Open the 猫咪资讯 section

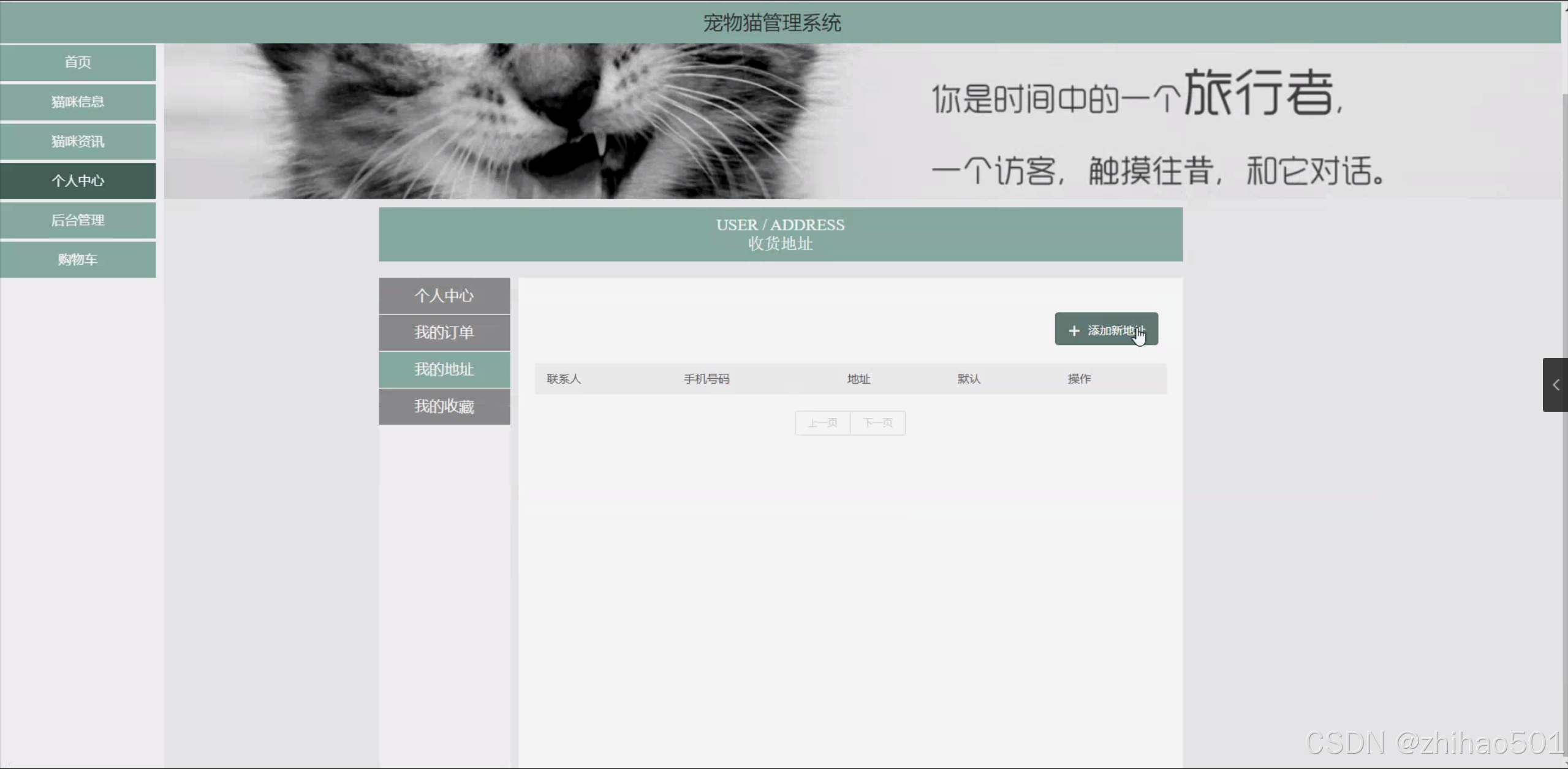[78, 142]
